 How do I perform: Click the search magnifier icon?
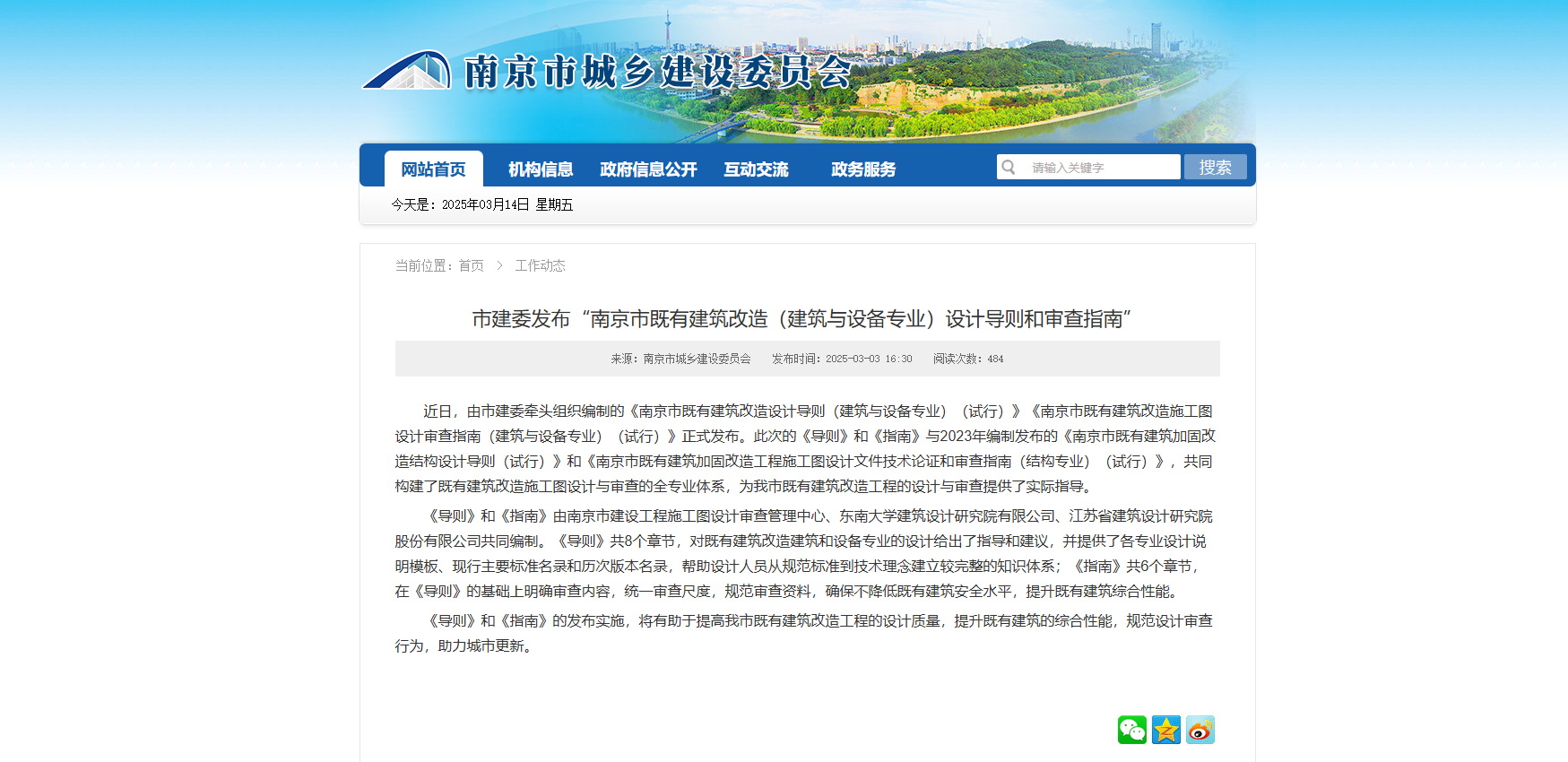(x=1009, y=168)
